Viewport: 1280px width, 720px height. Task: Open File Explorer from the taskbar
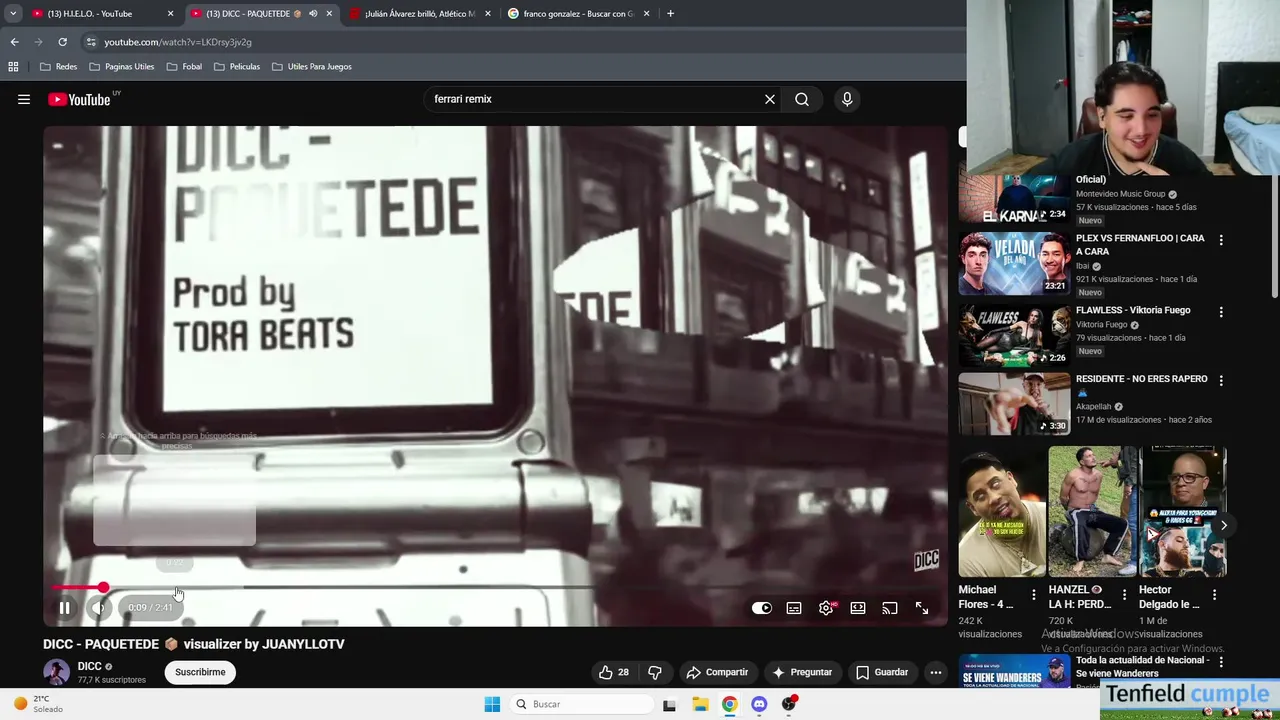point(699,704)
